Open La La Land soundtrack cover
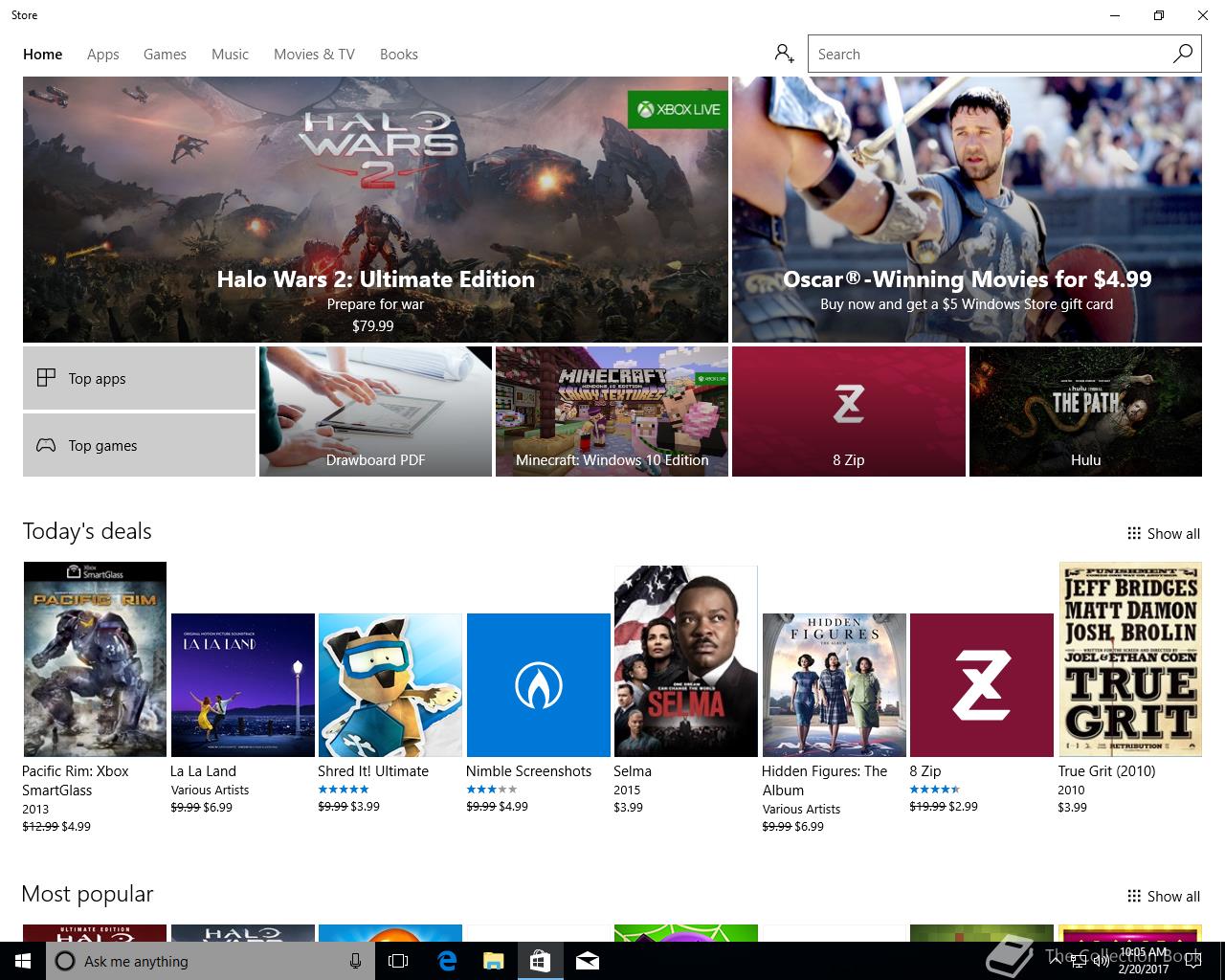Screen dimensions: 1225x980 pos(243,685)
